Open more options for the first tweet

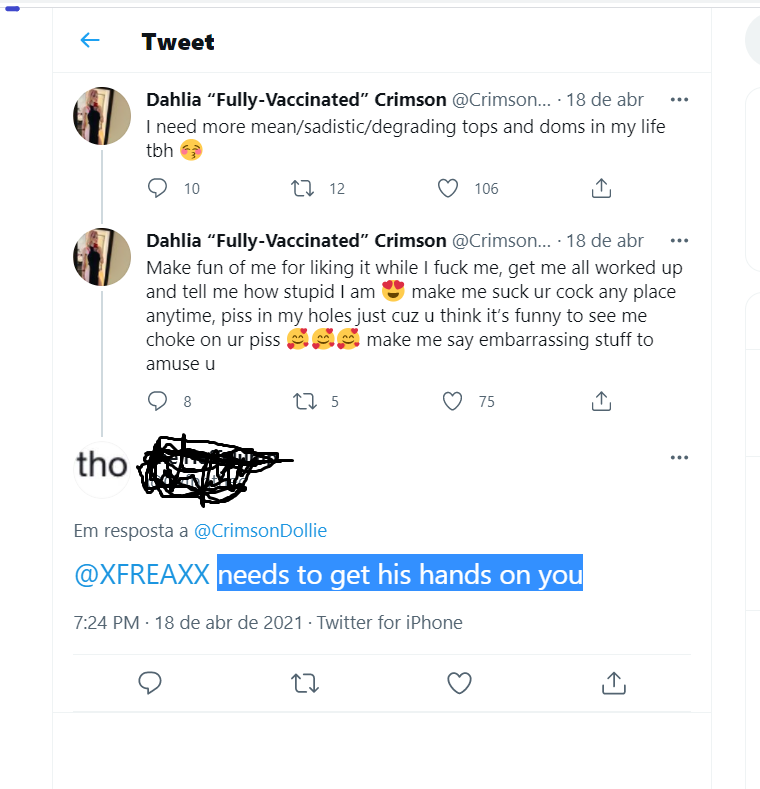click(679, 100)
